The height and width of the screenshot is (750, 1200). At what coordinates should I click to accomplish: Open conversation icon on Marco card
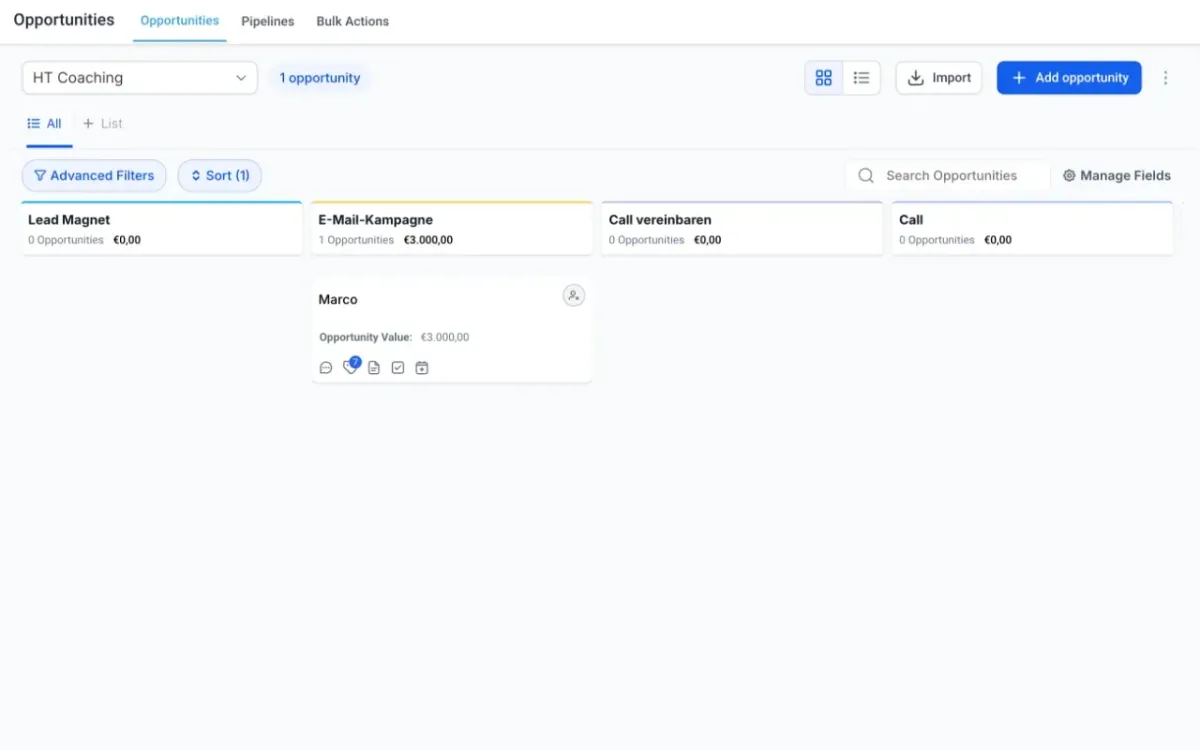point(326,368)
